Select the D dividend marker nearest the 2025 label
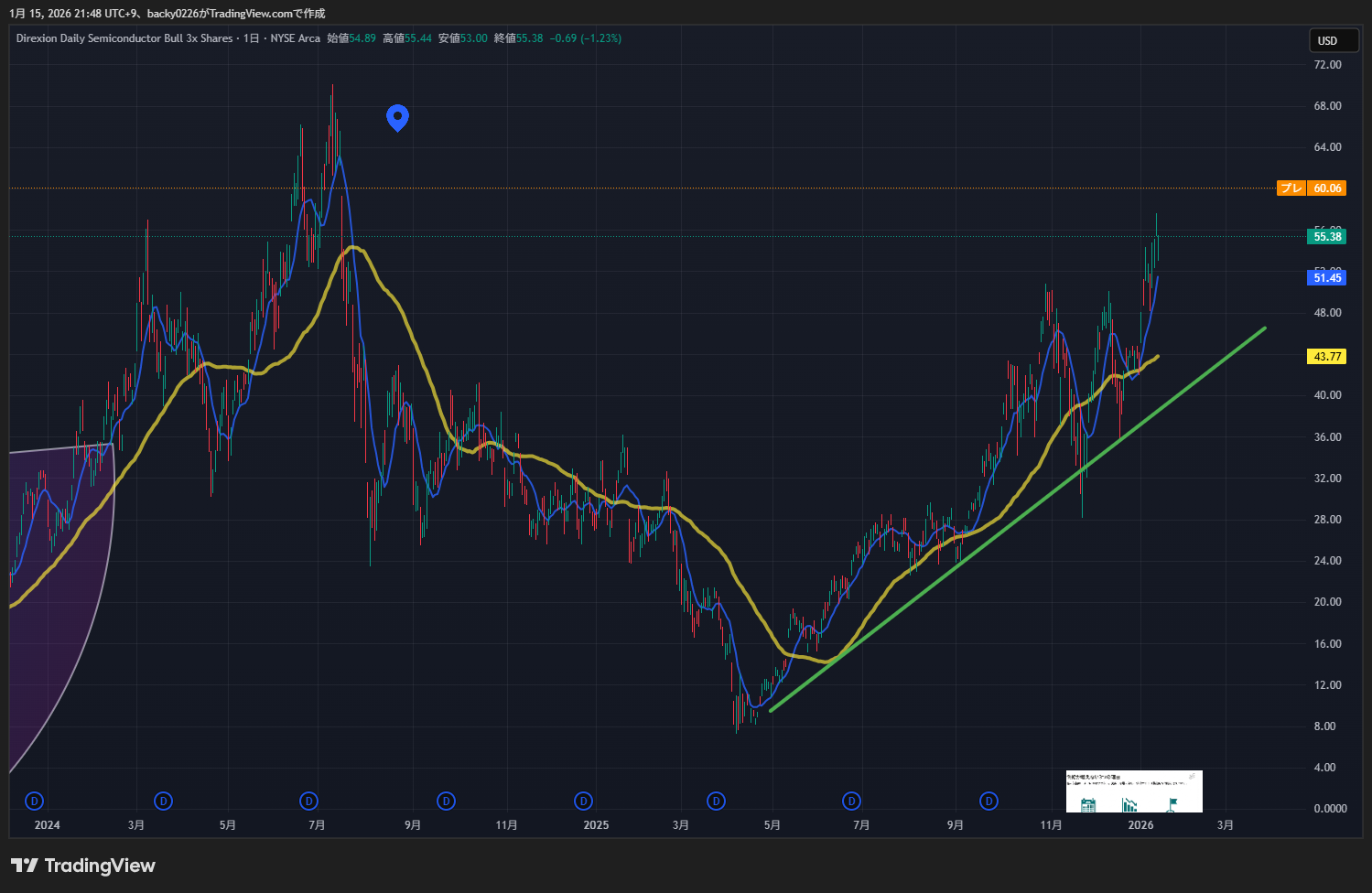 point(583,802)
